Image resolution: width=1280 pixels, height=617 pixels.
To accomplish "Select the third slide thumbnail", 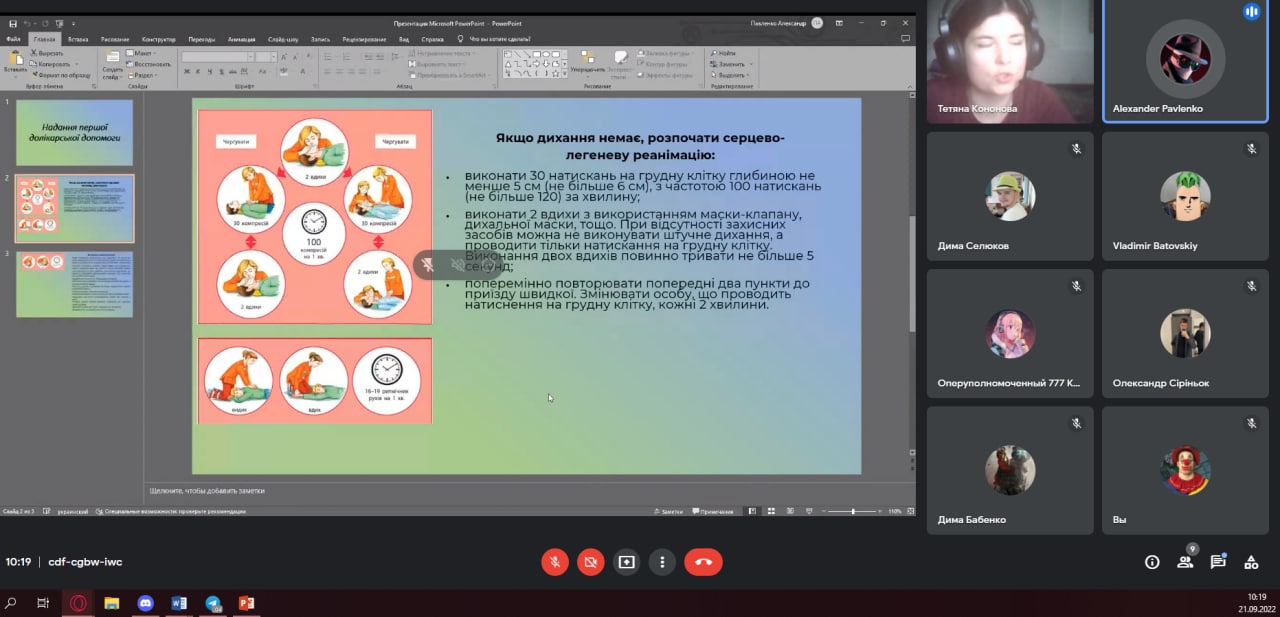I will (74, 284).
